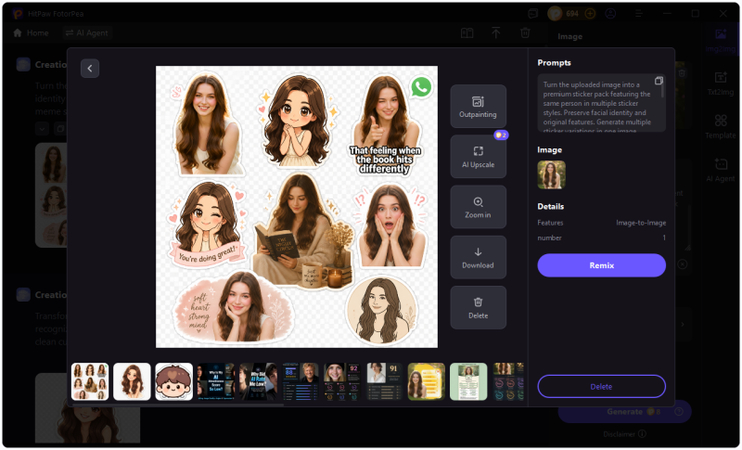
Task: Click the main sticker pack preview image
Action: pyautogui.click(x=297, y=207)
